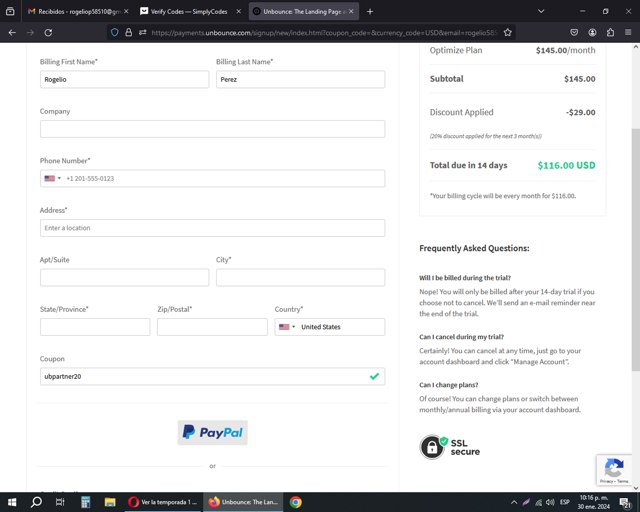The image size is (640, 512).
Task: Click the Address location field
Action: (x=212, y=228)
